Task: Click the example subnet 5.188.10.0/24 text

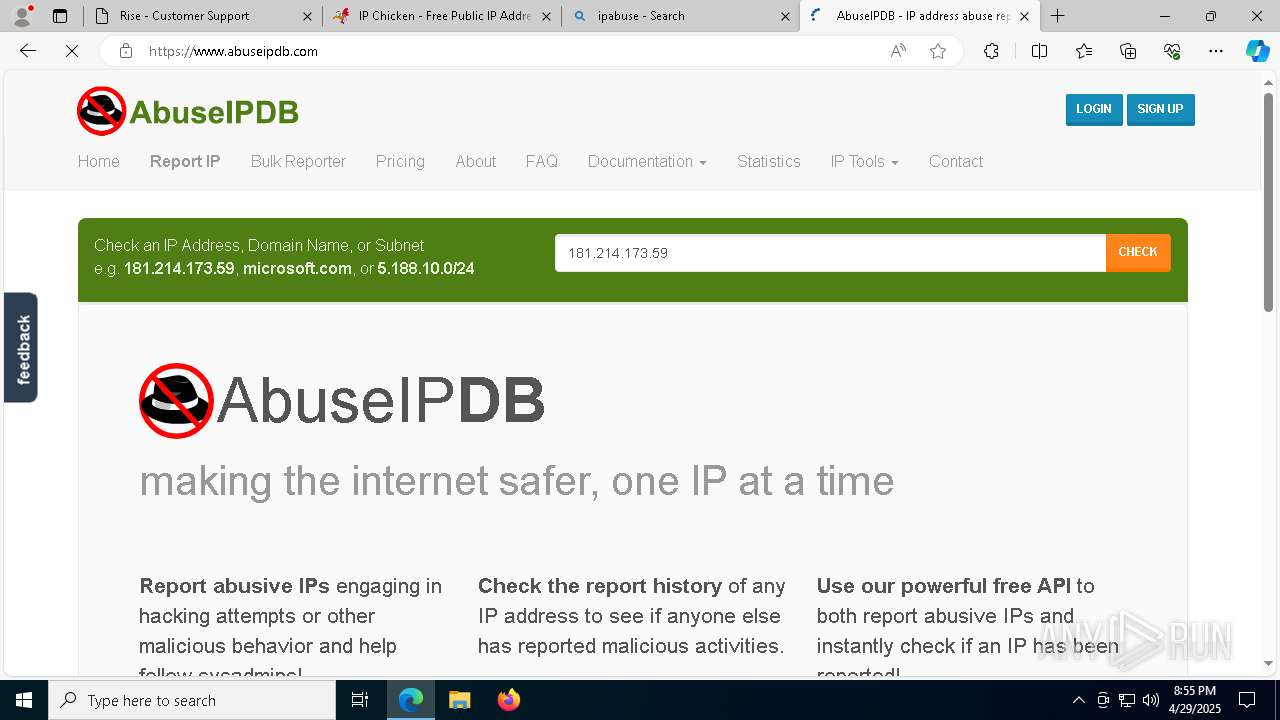Action: (x=426, y=268)
